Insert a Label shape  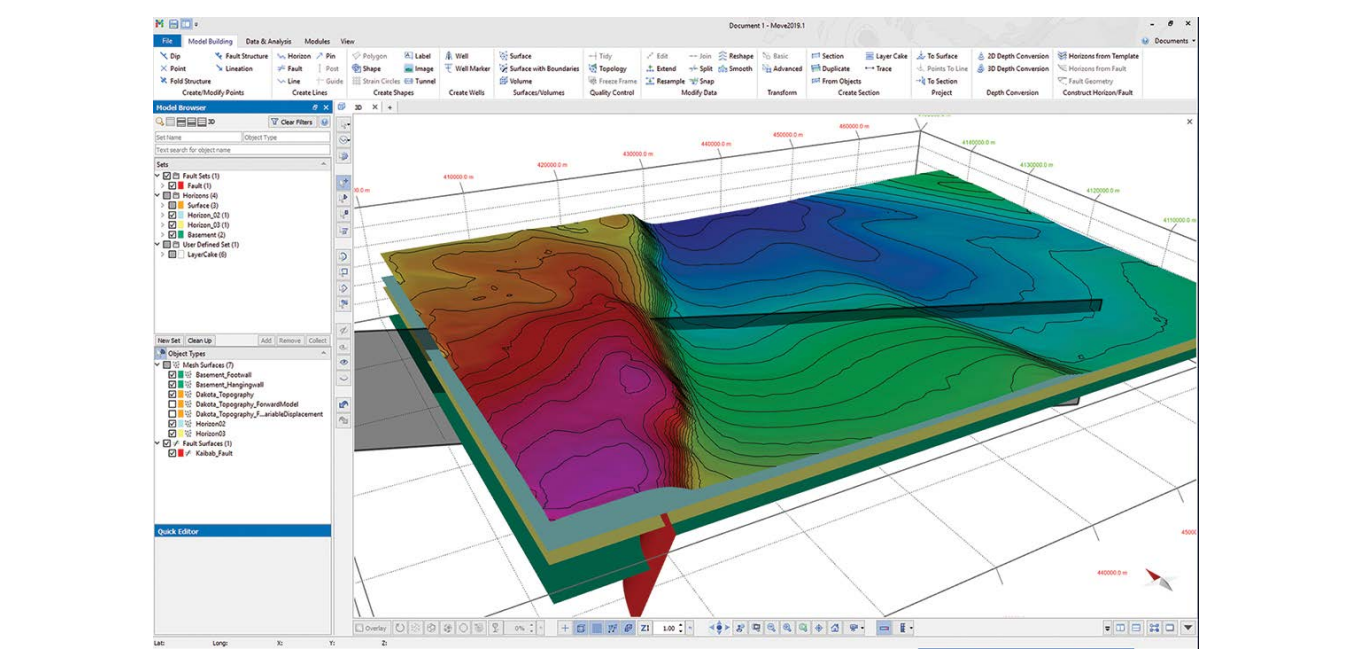pos(417,56)
